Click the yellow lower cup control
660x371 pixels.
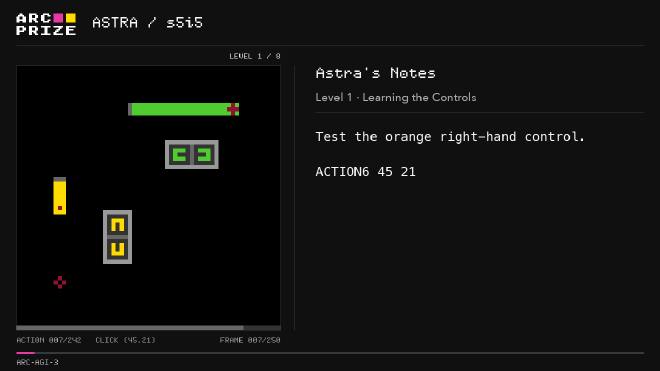(117, 249)
